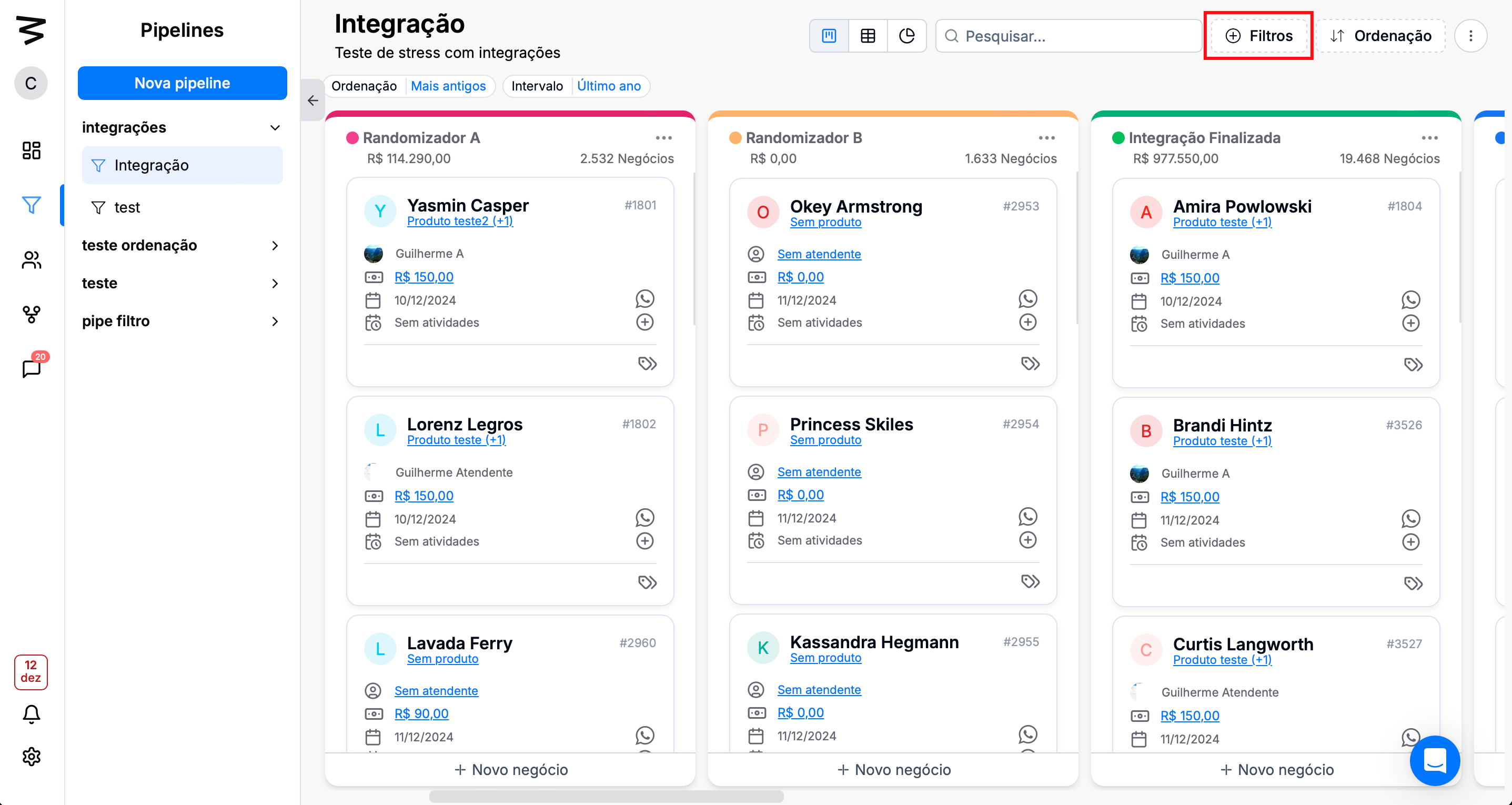Open tags on Lorenz Legros card
Screen dimensions: 1512x805
(x=647, y=582)
